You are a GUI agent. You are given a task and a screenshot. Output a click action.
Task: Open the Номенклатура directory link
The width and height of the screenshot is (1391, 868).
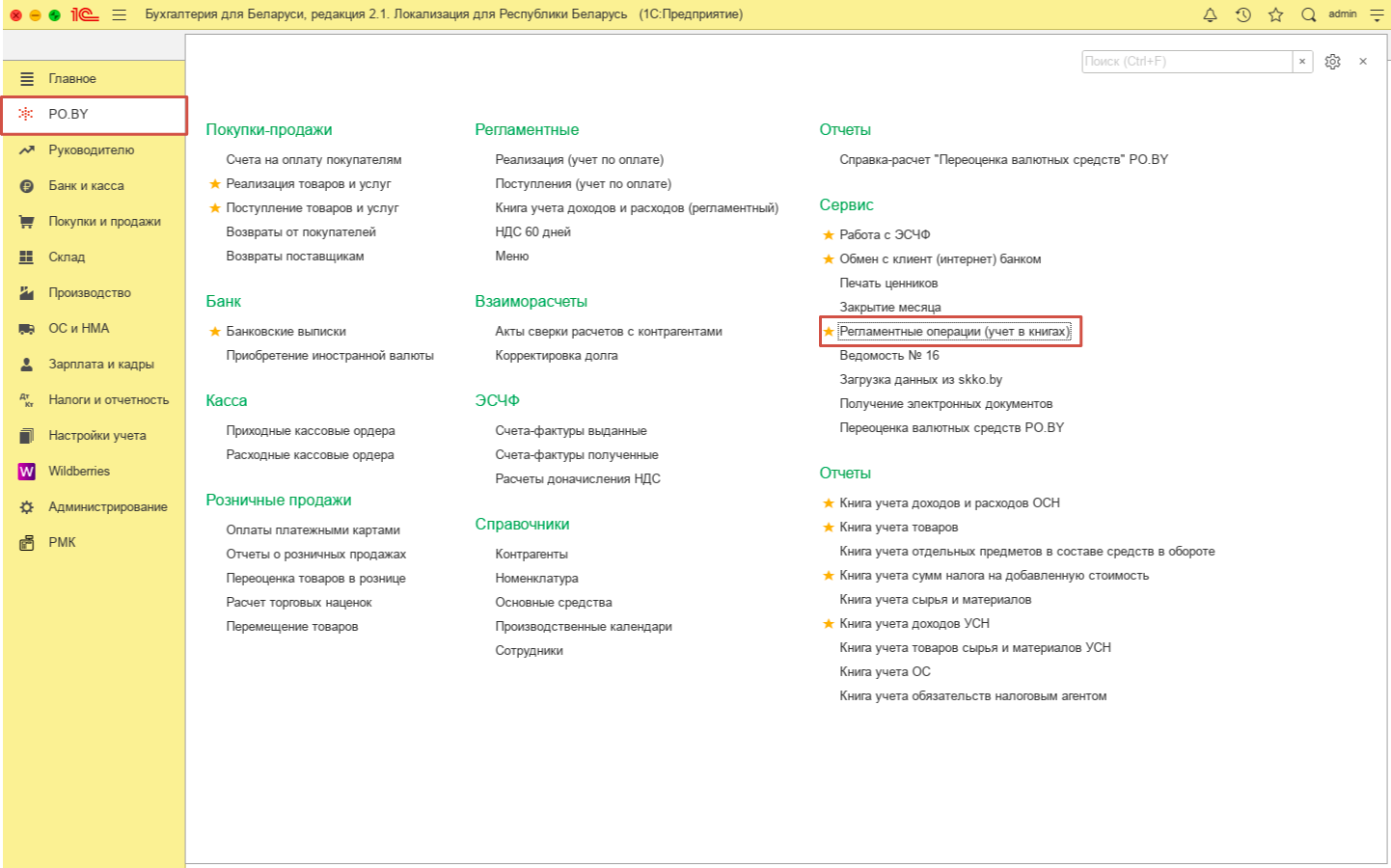536,579
